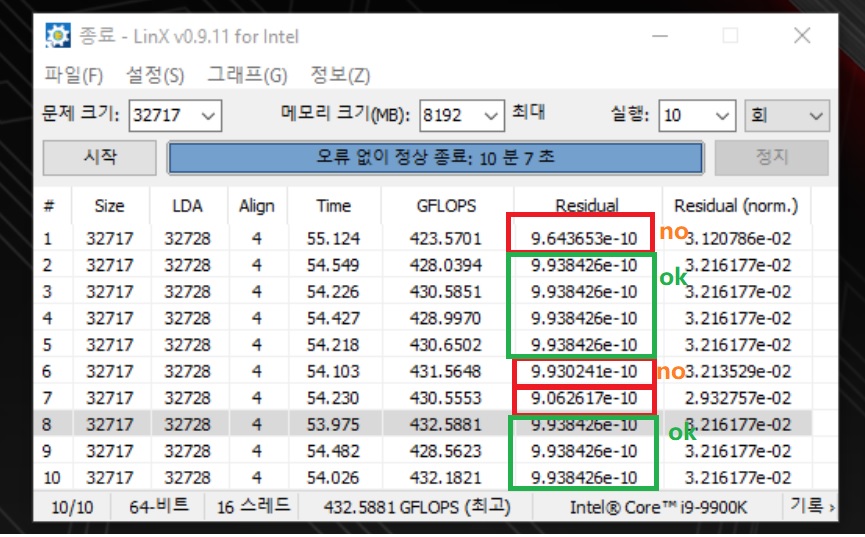The width and height of the screenshot is (865, 537).
Task: Select GFLOPS value 430.6502 in row 5
Action: tap(445, 344)
